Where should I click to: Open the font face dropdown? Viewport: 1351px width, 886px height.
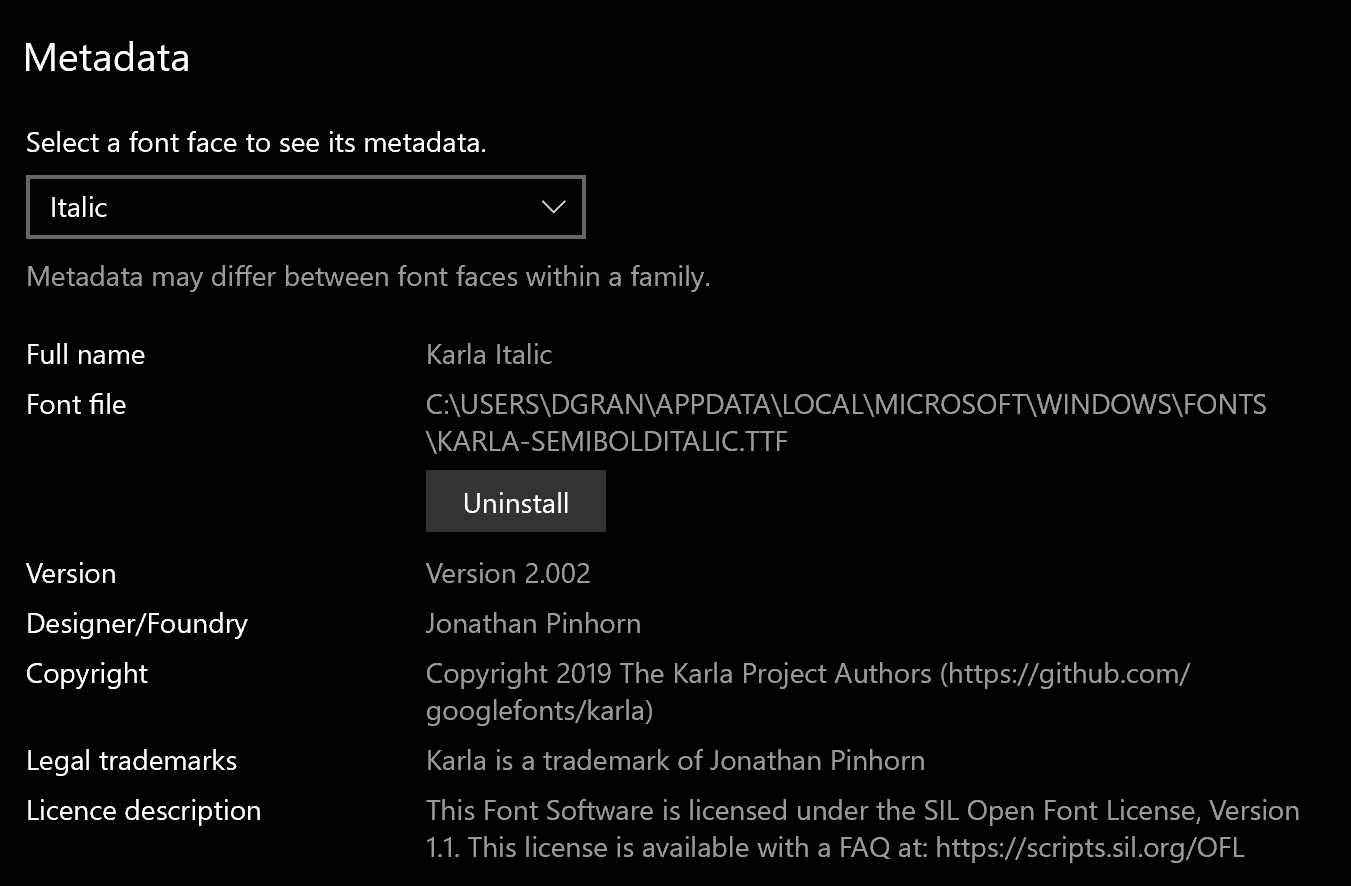pos(305,207)
